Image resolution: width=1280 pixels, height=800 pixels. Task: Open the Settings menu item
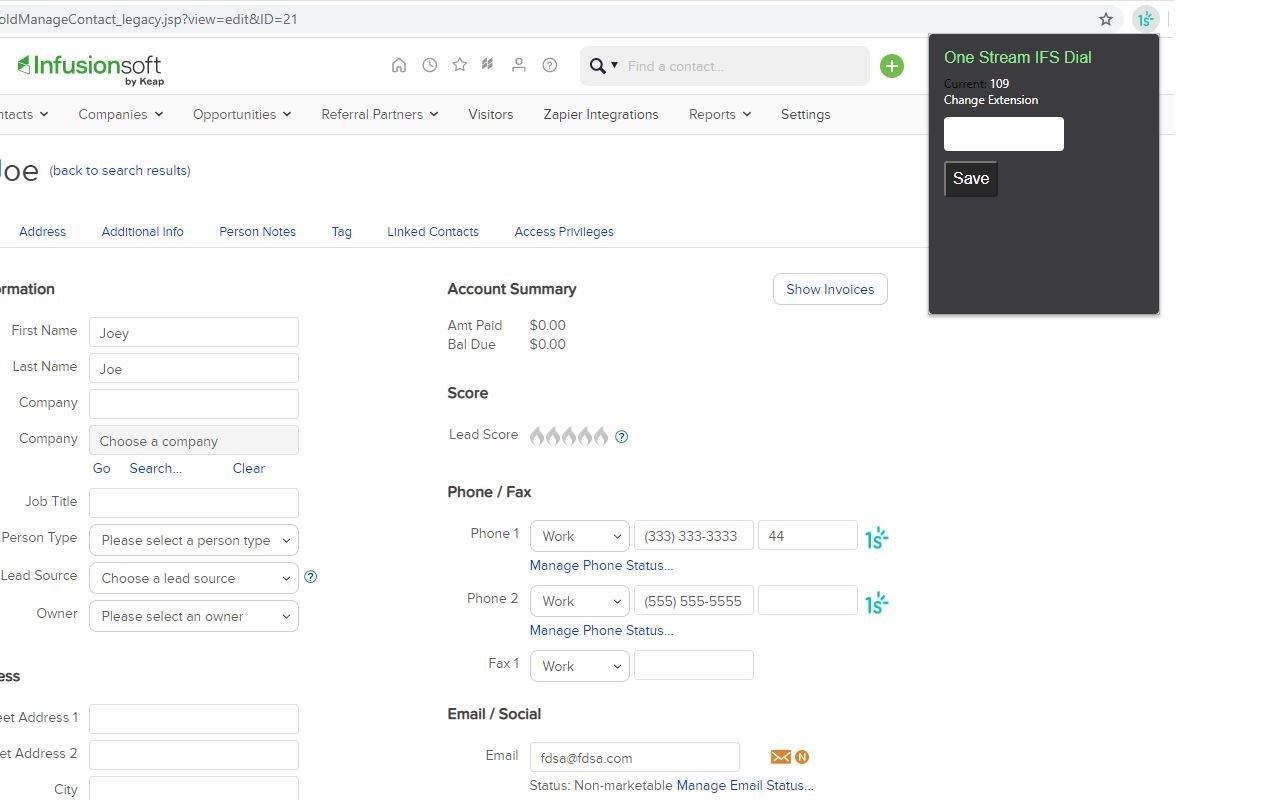tap(806, 114)
